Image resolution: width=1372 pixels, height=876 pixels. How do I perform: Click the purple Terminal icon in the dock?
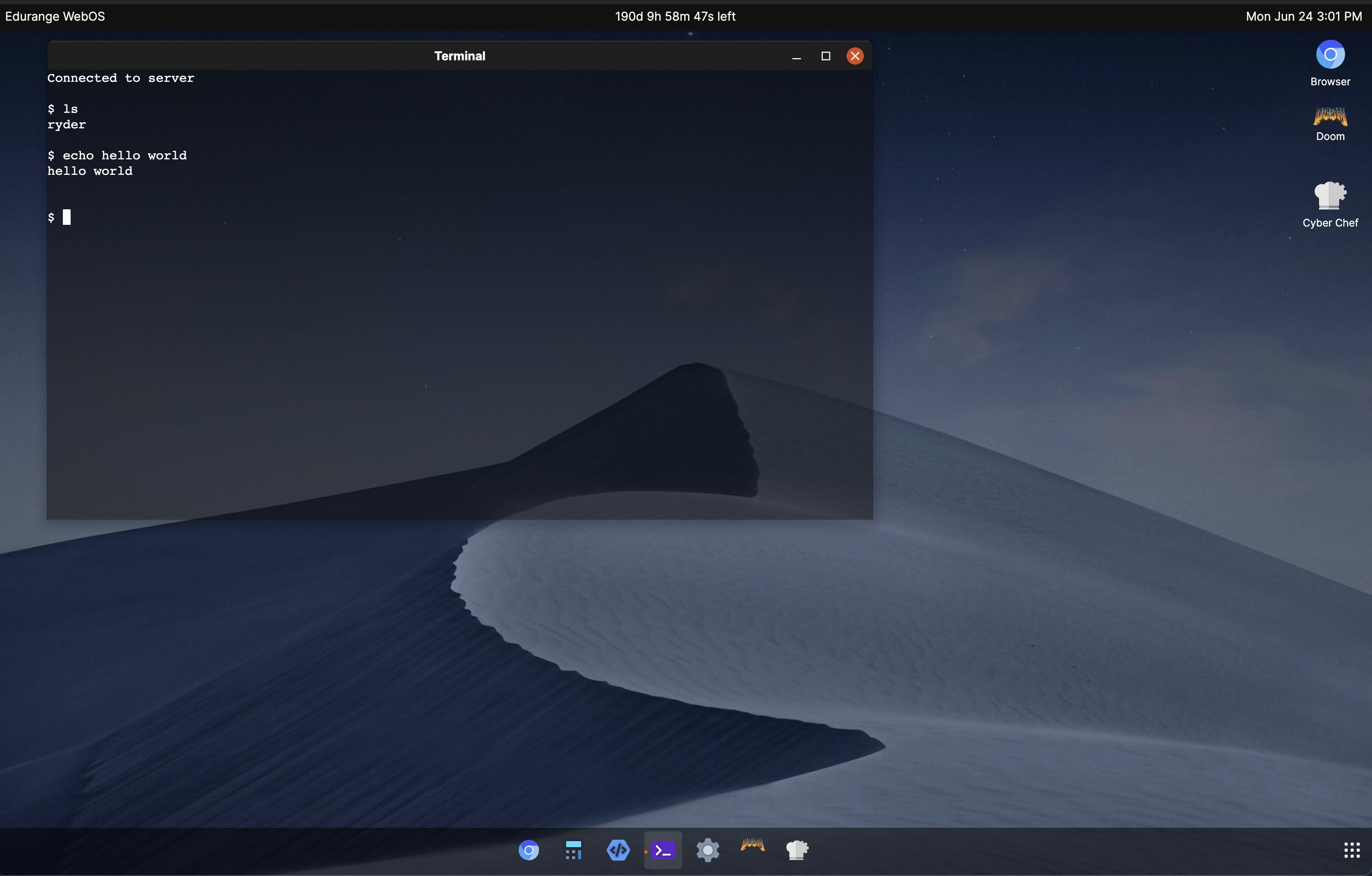coord(663,850)
